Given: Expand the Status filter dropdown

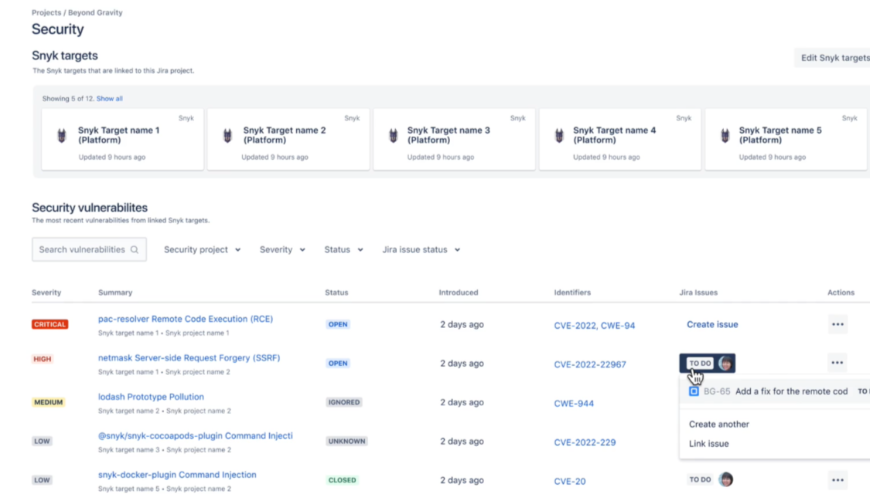Looking at the screenshot, I should (x=343, y=250).
